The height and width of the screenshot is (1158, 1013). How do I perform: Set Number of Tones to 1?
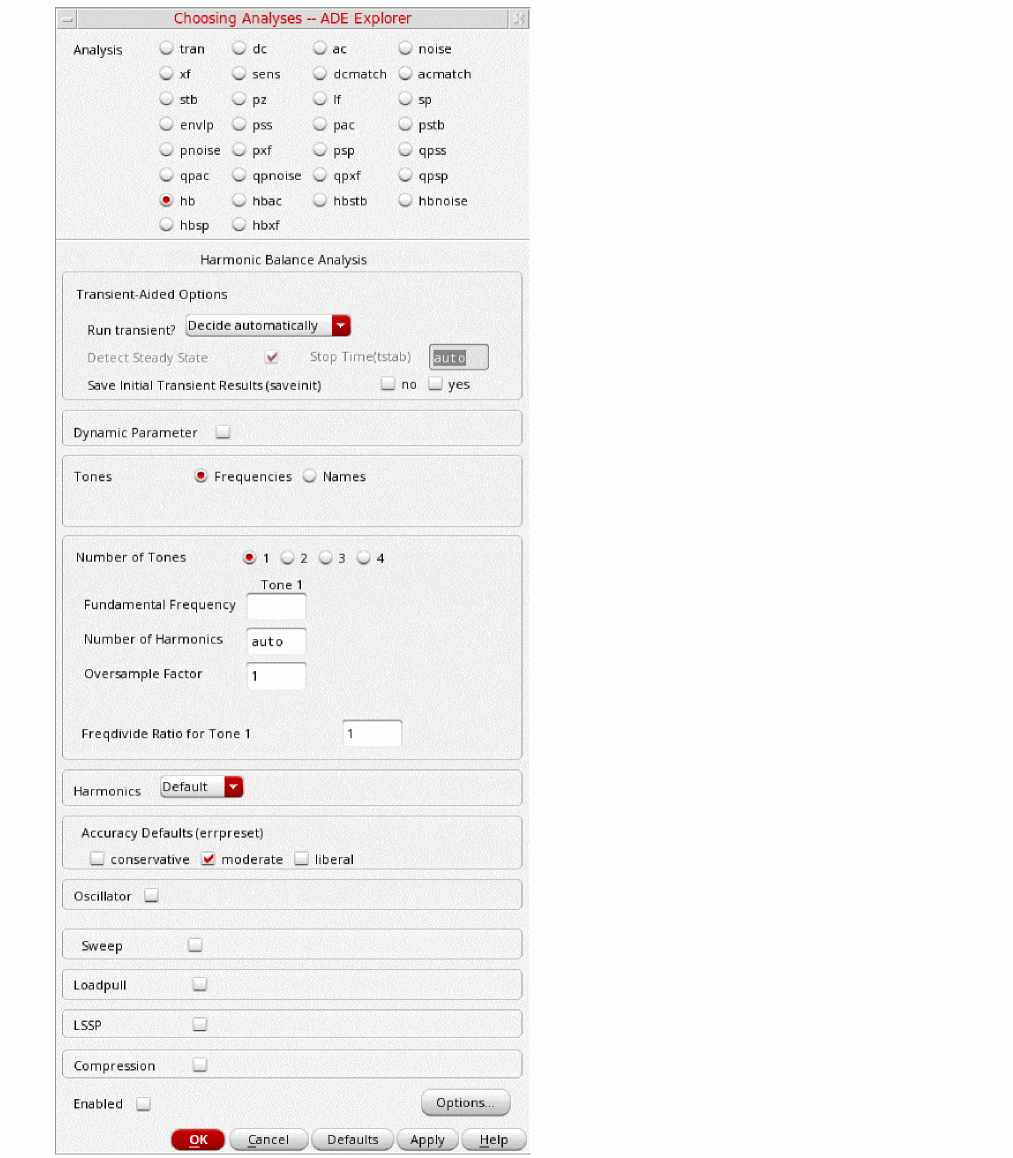pos(250,558)
